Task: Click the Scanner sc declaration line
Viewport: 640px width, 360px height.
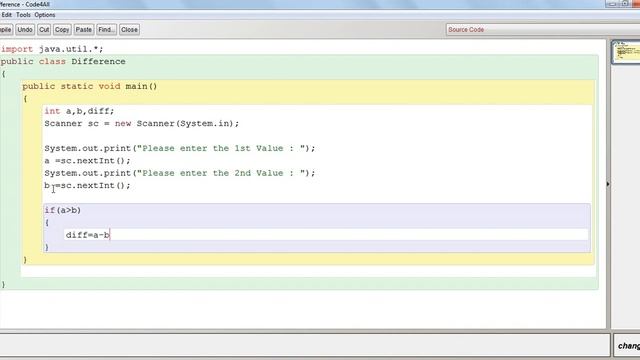Action: click(x=142, y=123)
